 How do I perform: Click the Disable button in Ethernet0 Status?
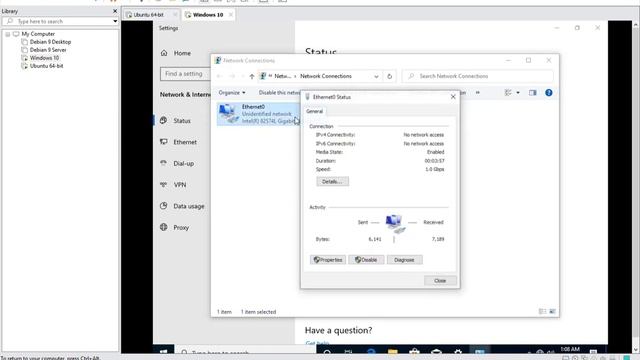click(x=366, y=260)
